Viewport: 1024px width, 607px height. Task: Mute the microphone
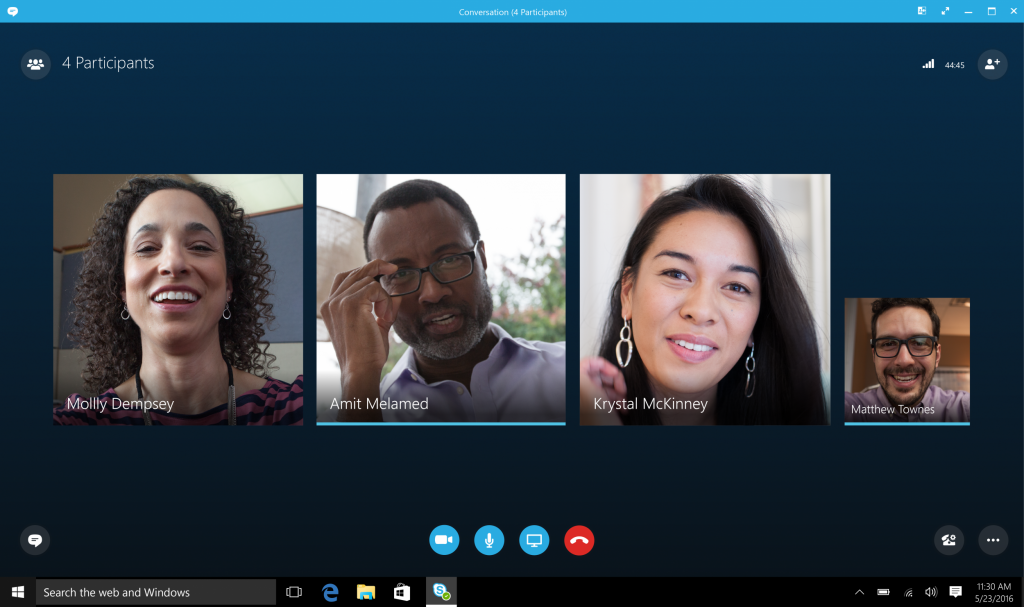(x=489, y=540)
